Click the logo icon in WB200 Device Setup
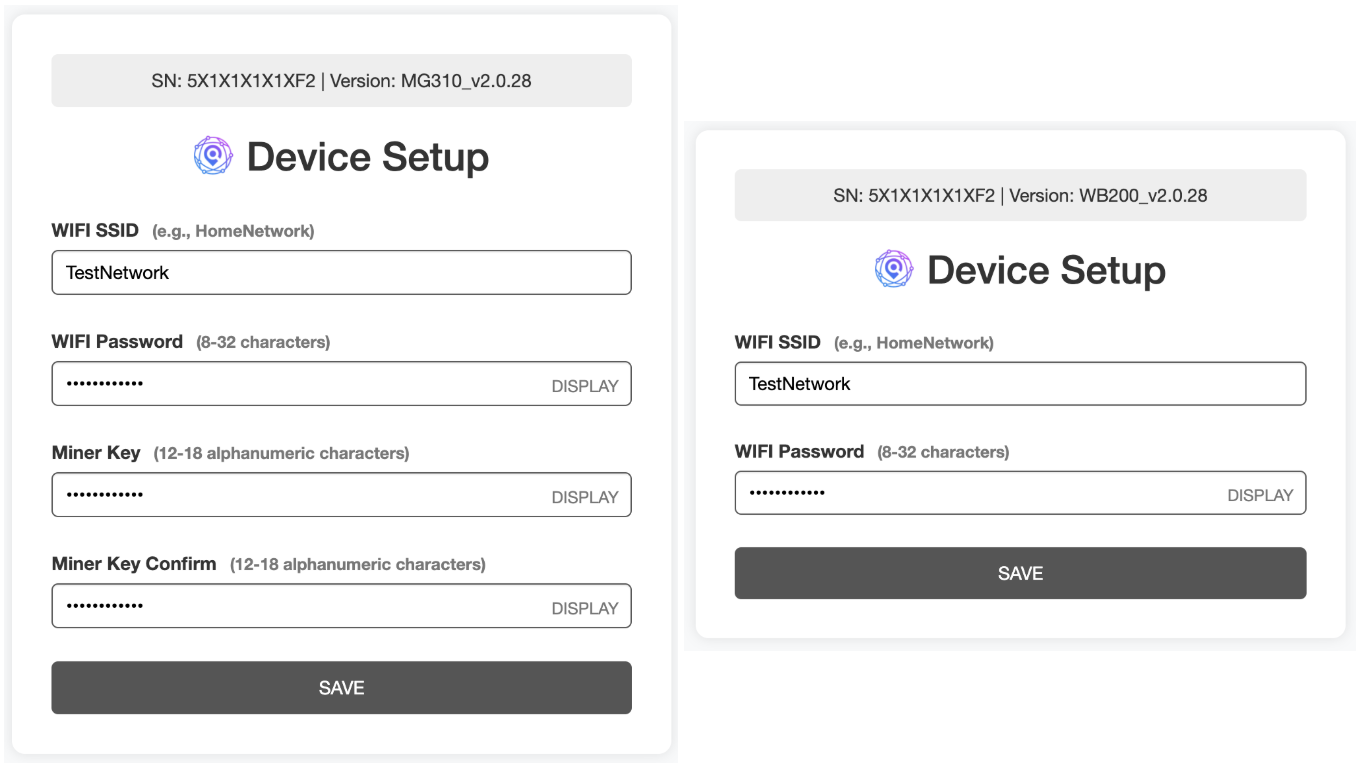This screenshot has height=768, width=1360. click(893, 269)
